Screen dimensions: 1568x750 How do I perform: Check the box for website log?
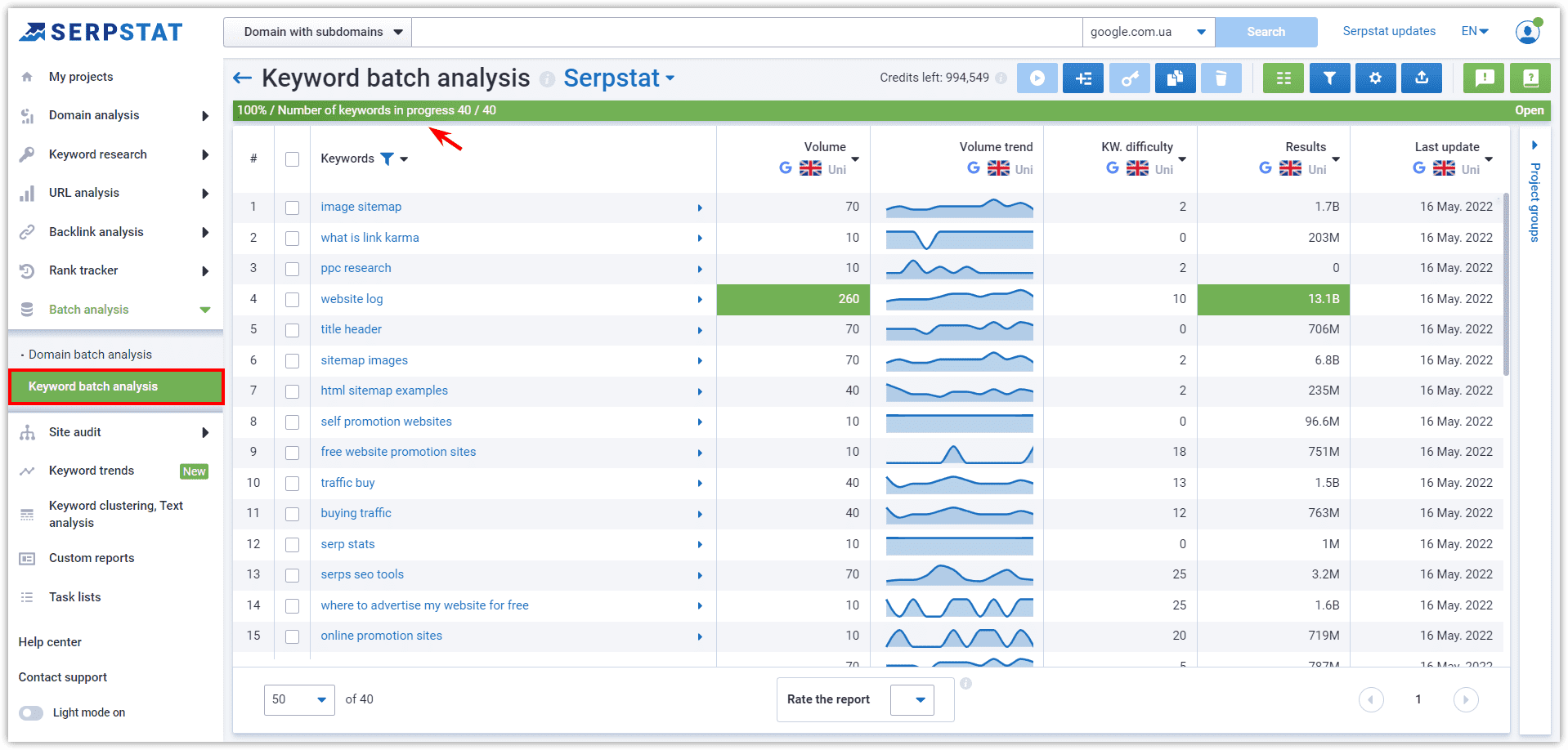(292, 300)
